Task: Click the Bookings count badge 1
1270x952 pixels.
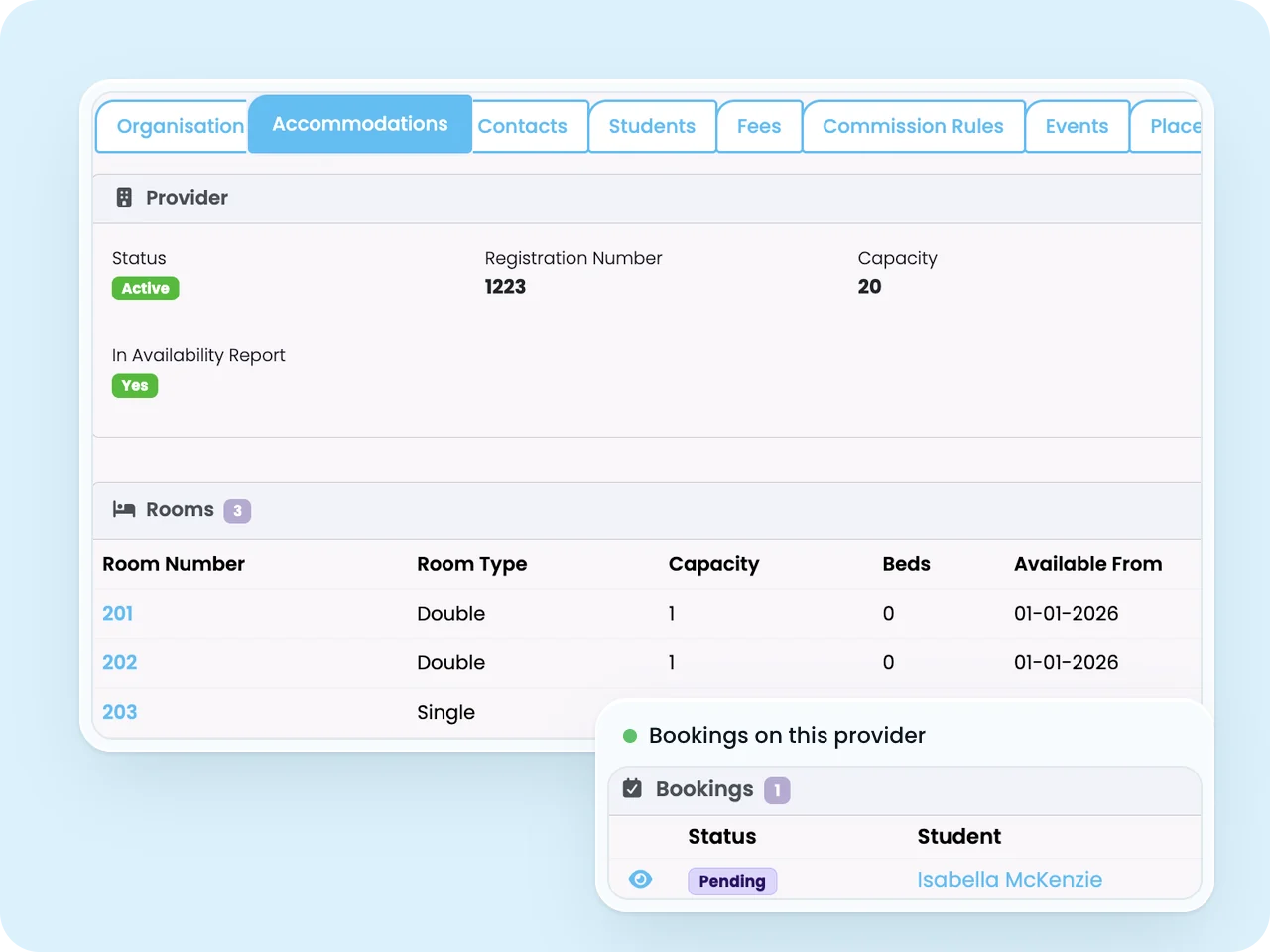Action: 777,790
